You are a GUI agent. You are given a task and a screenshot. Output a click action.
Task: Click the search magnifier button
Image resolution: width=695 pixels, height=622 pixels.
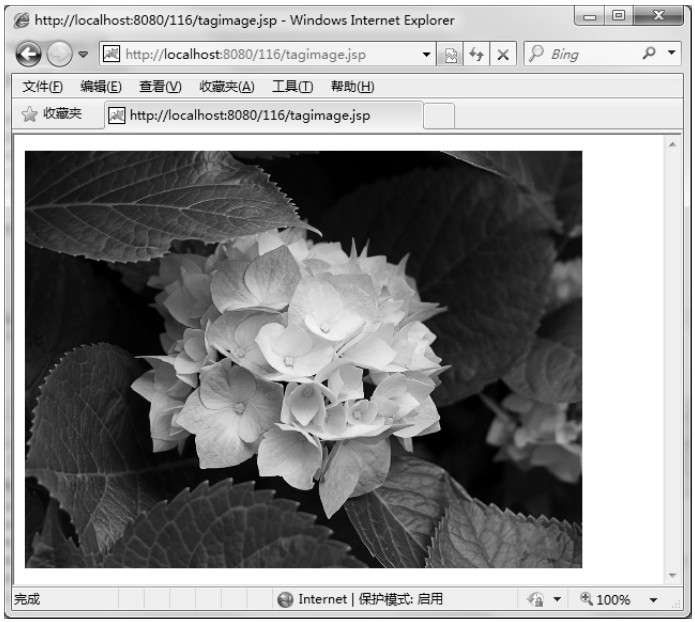pos(649,53)
